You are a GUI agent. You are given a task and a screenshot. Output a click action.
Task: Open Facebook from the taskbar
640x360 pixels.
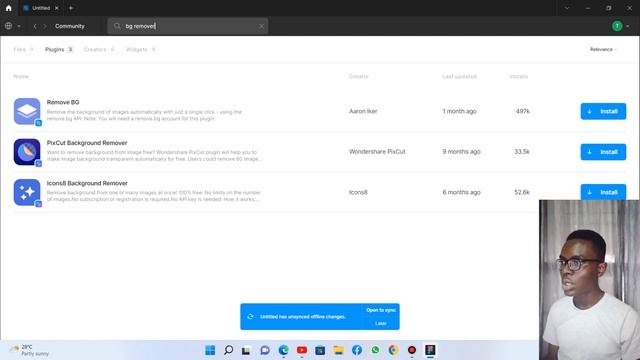[357, 350]
